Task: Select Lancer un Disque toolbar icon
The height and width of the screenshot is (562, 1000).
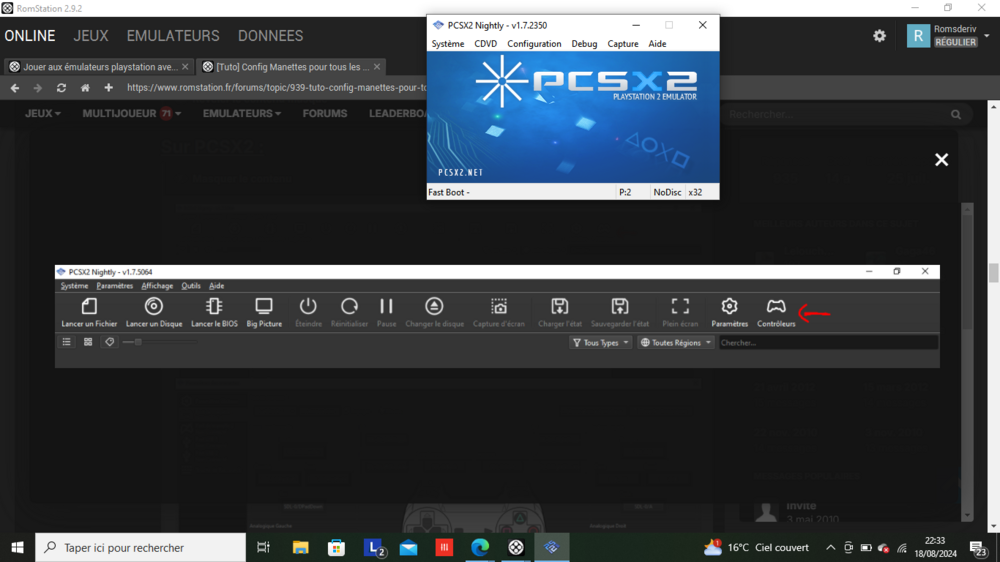Action: coord(154,308)
